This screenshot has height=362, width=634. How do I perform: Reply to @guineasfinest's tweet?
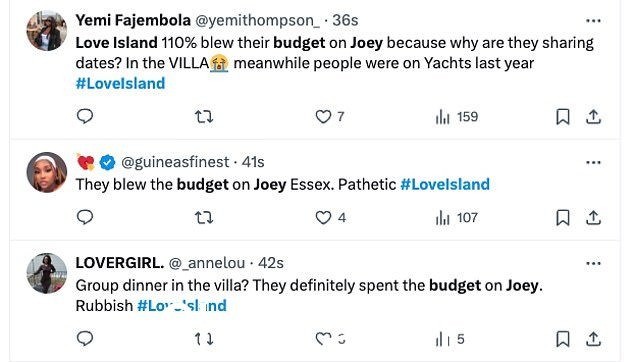click(85, 218)
